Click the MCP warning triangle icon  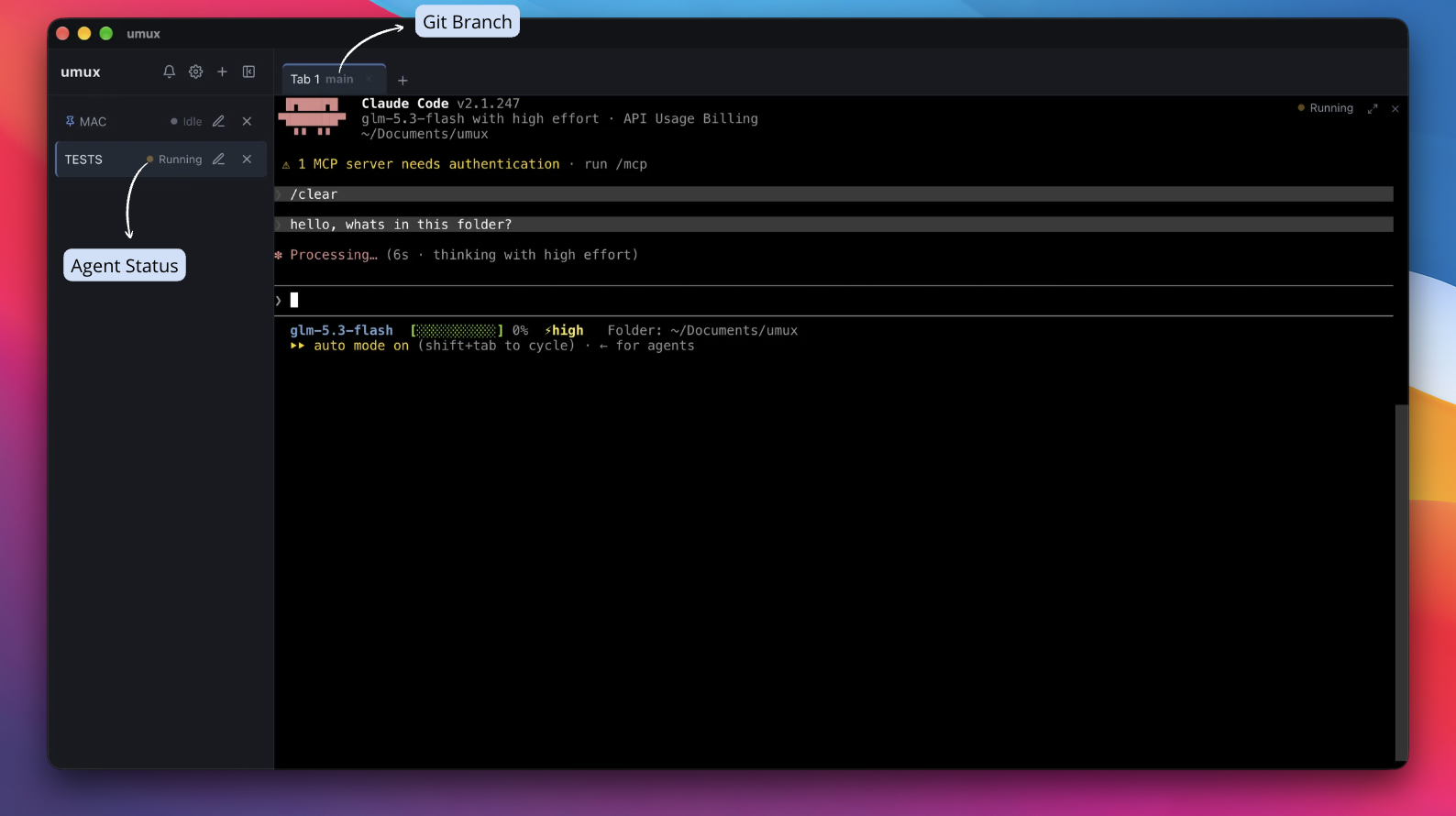point(286,165)
